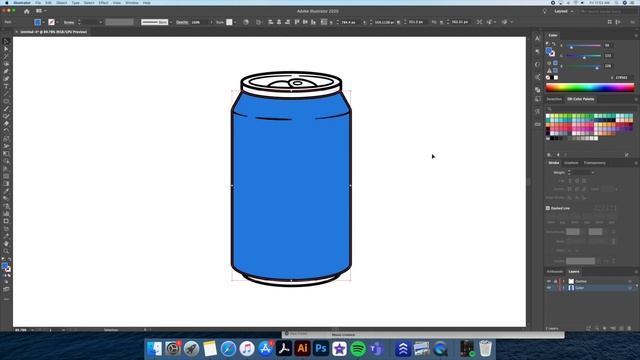This screenshot has width=640, height=360.
Task: Toggle visibility of the Color layer
Action: tap(549, 288)
